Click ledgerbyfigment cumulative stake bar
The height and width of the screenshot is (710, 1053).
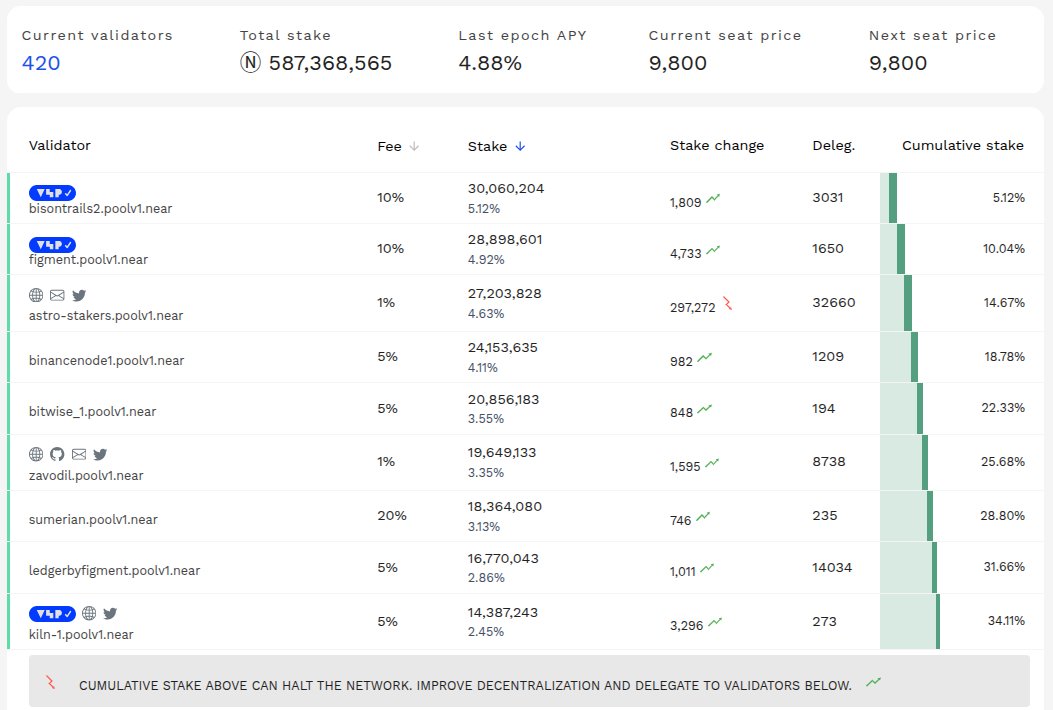click(934, 567)
